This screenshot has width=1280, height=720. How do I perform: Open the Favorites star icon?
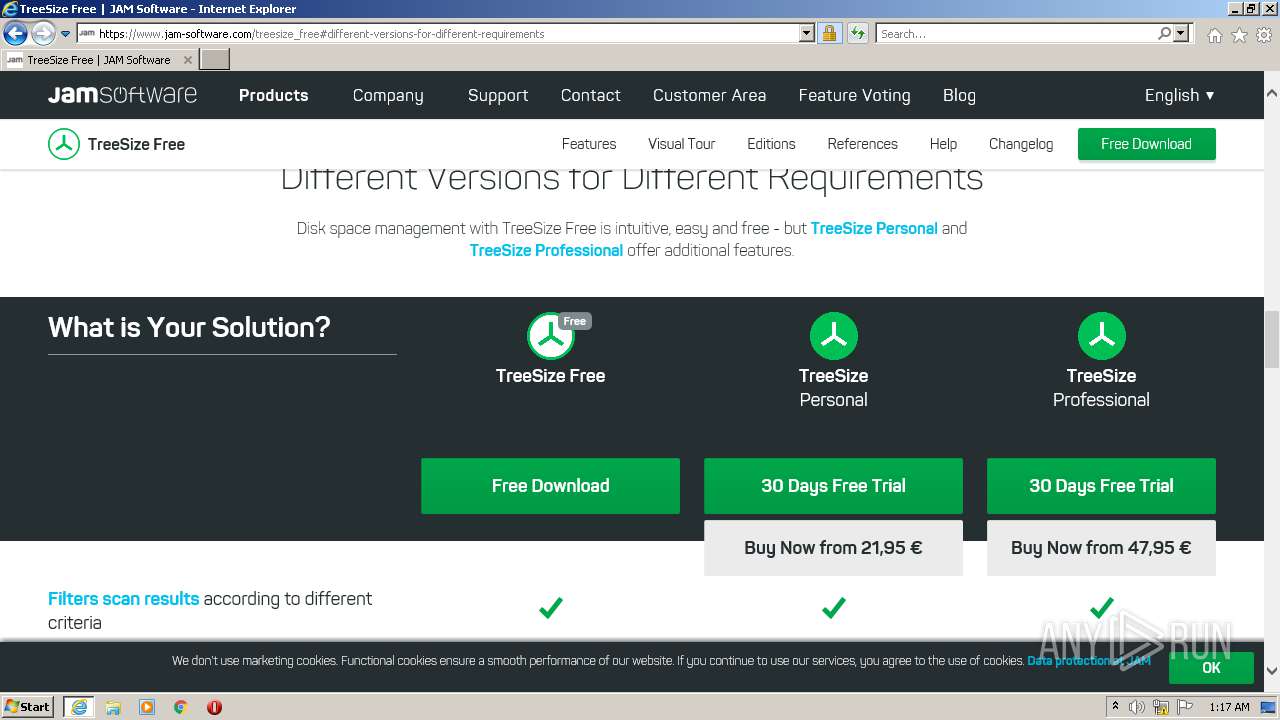(x=1239, y=35)
